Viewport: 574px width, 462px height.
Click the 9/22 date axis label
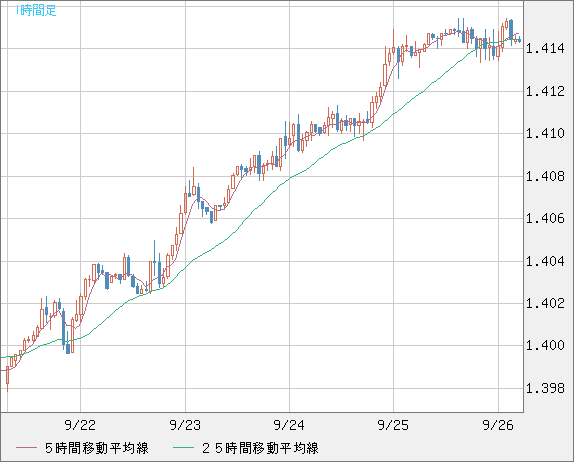(80, 425)
